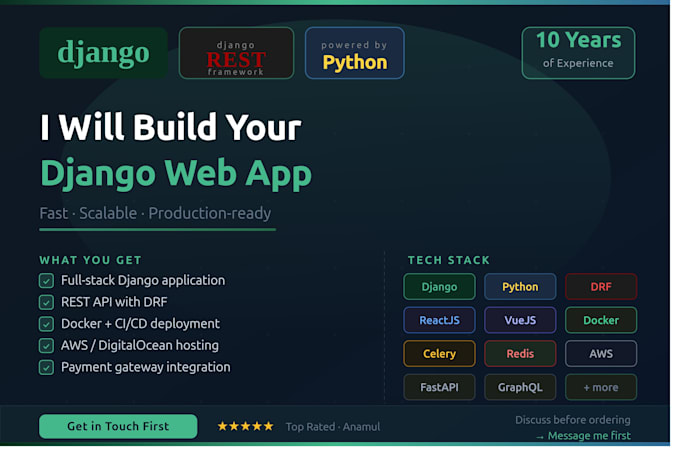This screenshot has width=680, height=456.
Task: Click the 'Full-stack Django application' text
Action: [x=143, y=281]
